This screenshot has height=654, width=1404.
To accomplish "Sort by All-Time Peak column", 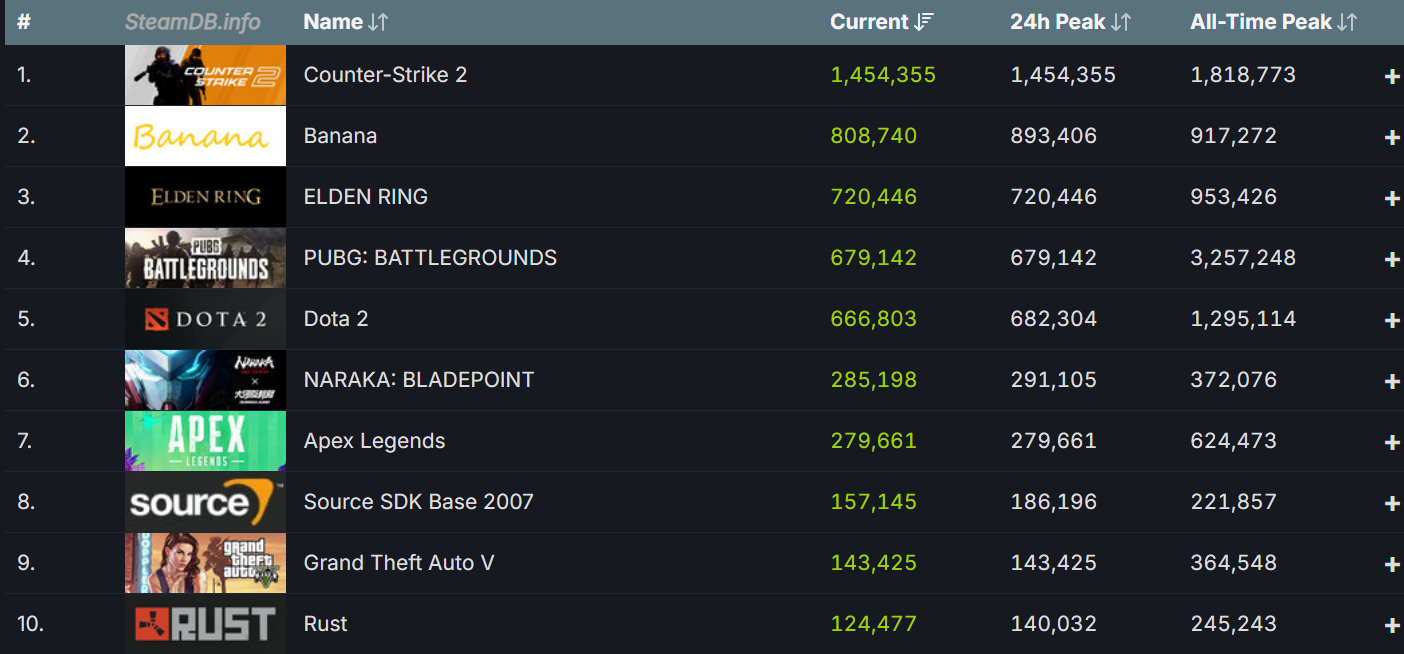I will pyautogui.click(x=1273, y=22).
